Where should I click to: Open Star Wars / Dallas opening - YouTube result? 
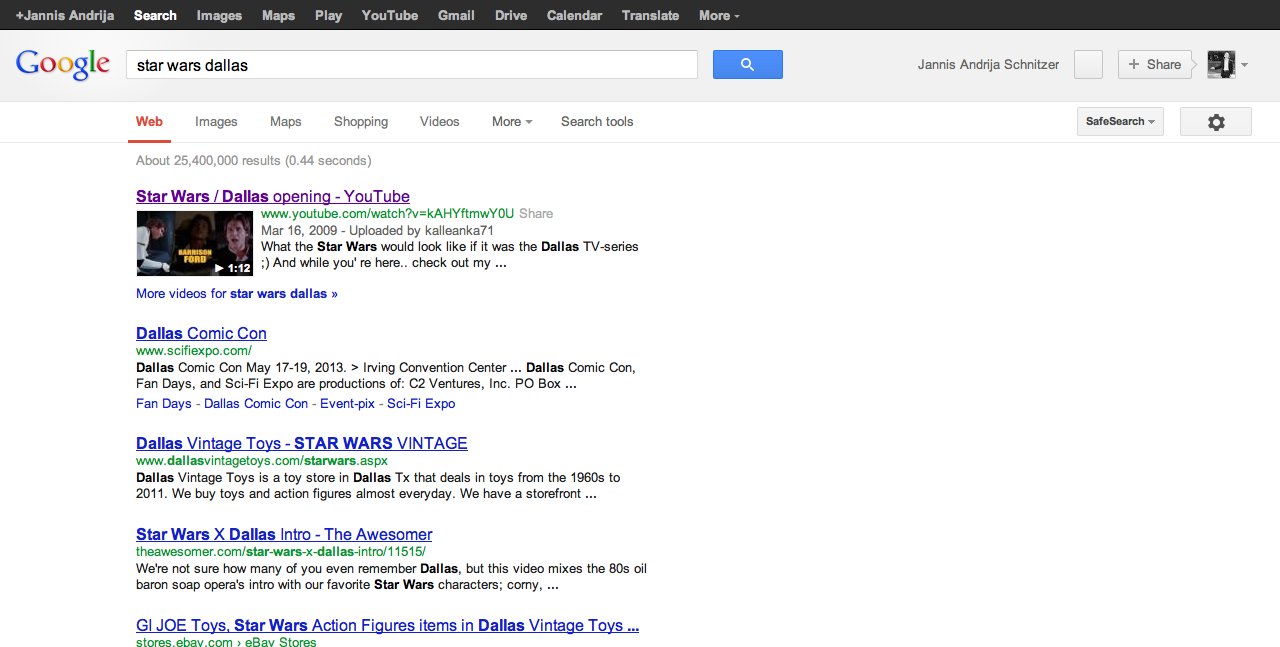tap(273, 196)
